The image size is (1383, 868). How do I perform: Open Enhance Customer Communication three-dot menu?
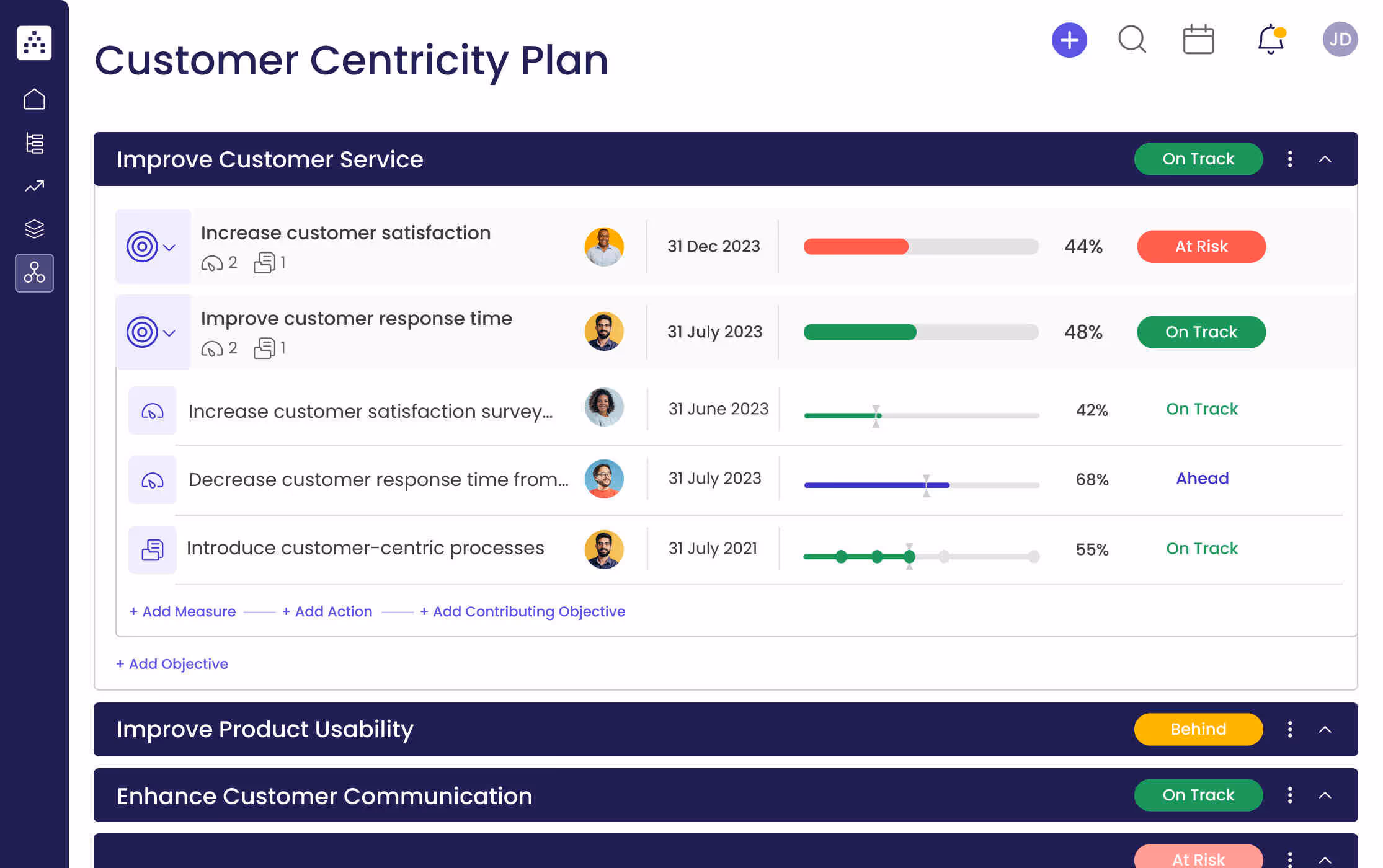pyautogui.click(x=1290, y=795)
